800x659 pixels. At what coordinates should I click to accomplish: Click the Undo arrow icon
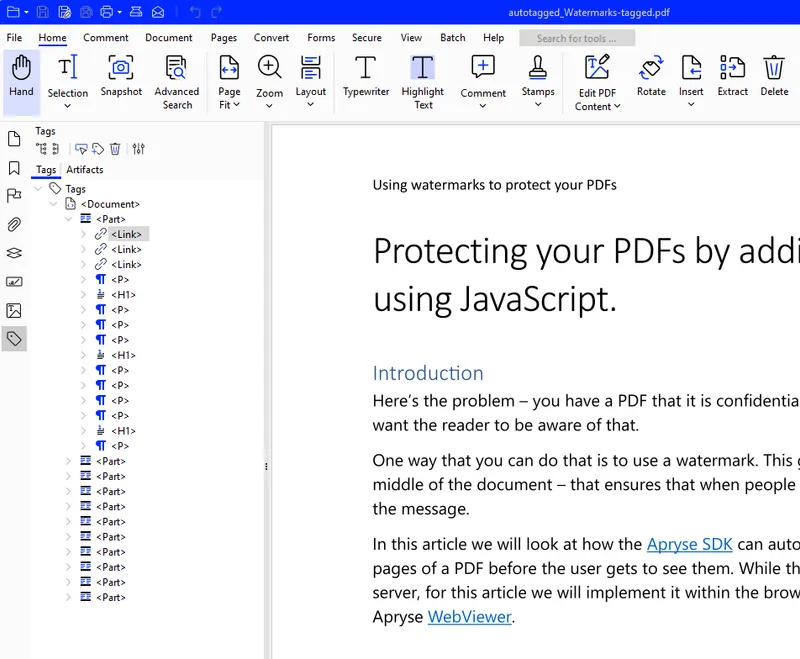pyautogui.click(x=195, y=12)
